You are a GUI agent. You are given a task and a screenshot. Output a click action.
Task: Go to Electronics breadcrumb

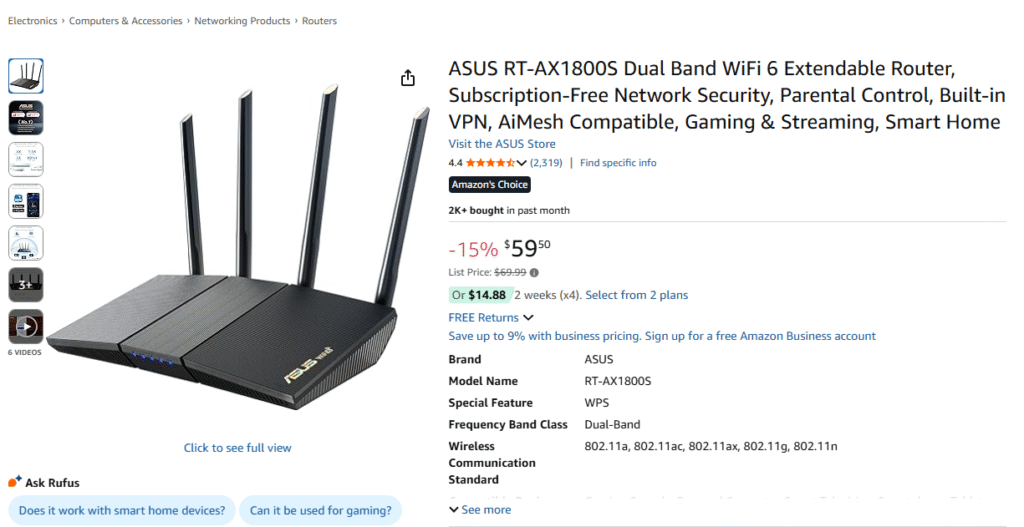[x=32, y=21]
